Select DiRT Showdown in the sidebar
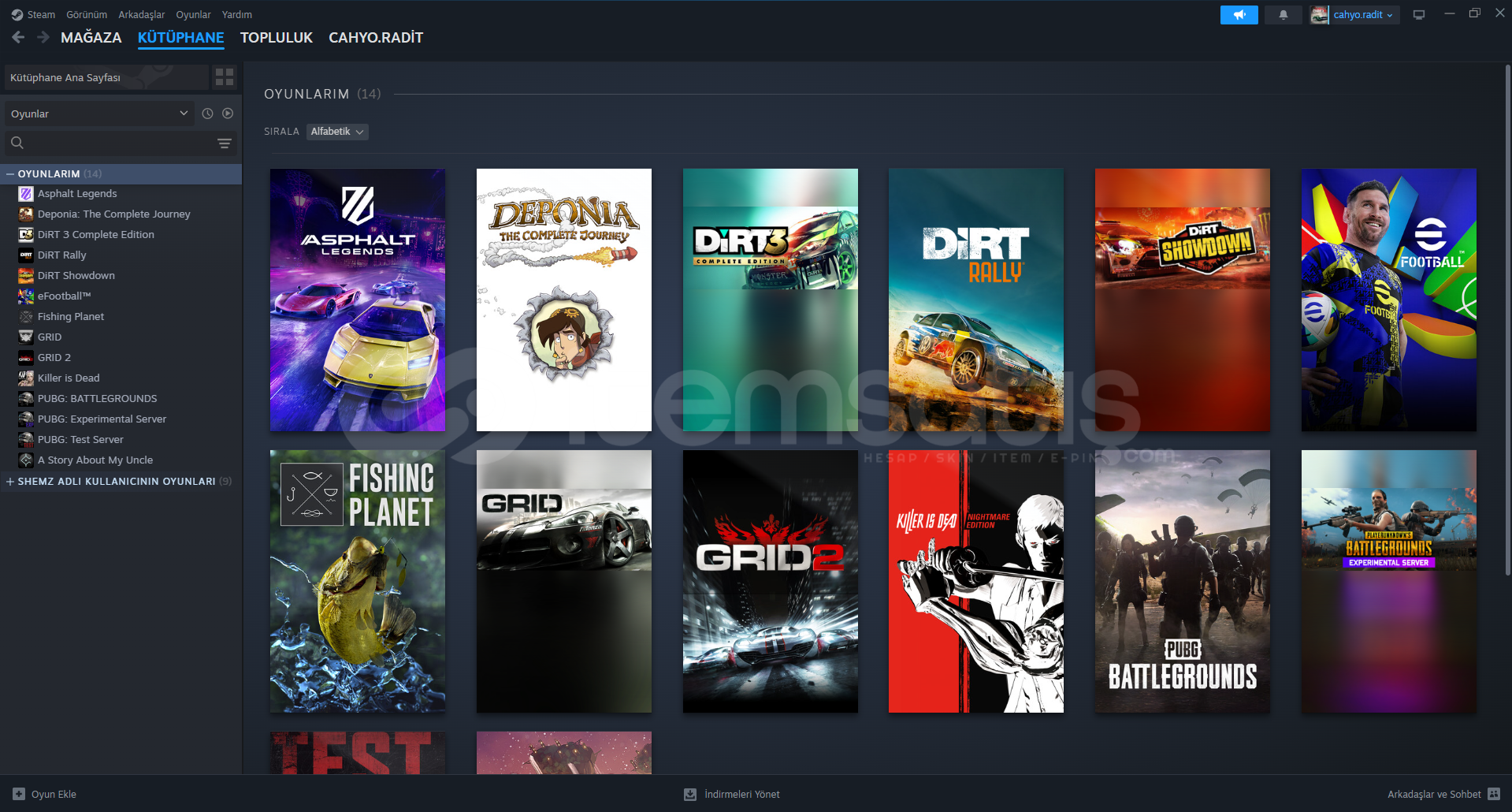 pos(76,275)
